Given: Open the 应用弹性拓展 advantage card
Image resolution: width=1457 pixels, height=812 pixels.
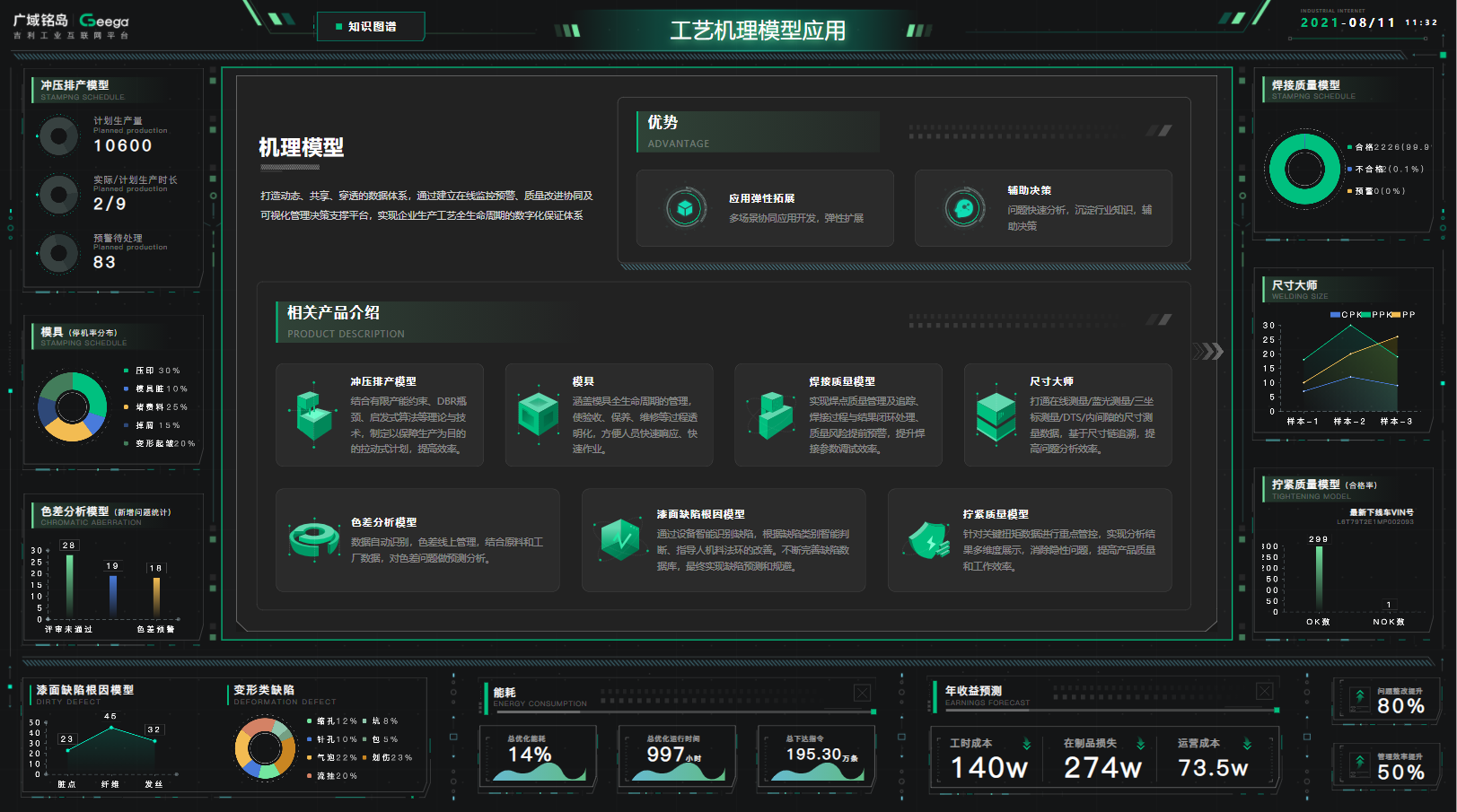Looking at the screenshot, I should (x=765, y=208).
